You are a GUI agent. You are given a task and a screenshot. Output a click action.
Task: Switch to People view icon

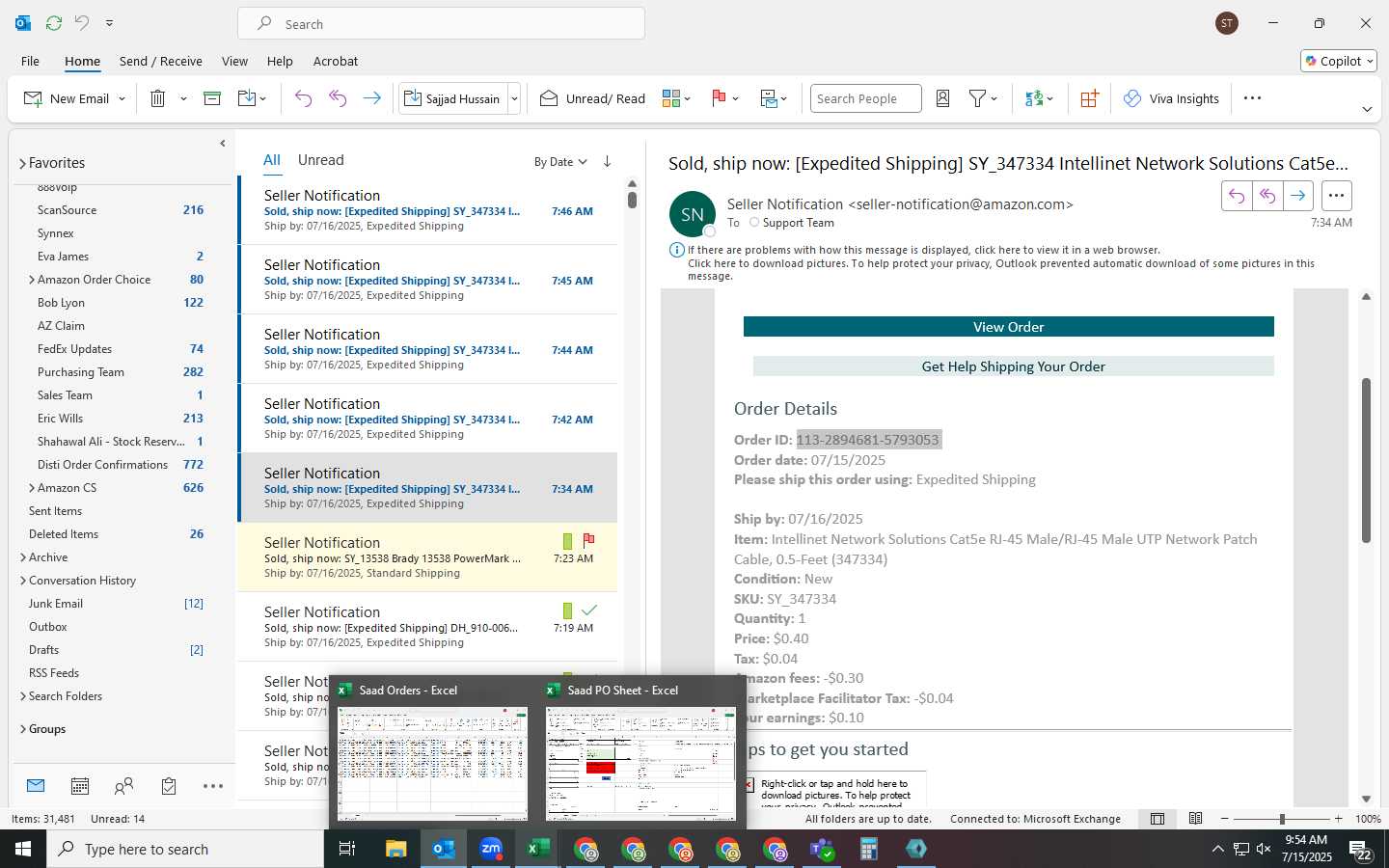123,786
